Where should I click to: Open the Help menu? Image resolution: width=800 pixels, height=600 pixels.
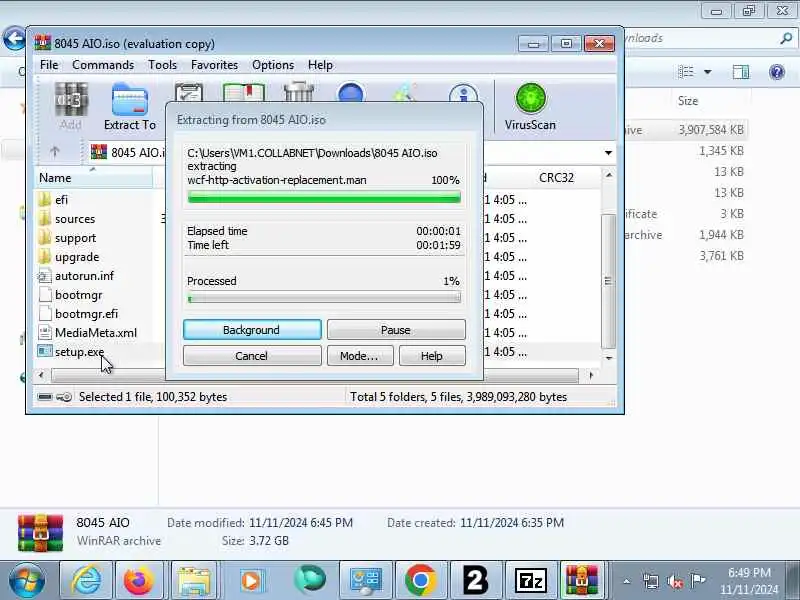click(x=320, y=65)
